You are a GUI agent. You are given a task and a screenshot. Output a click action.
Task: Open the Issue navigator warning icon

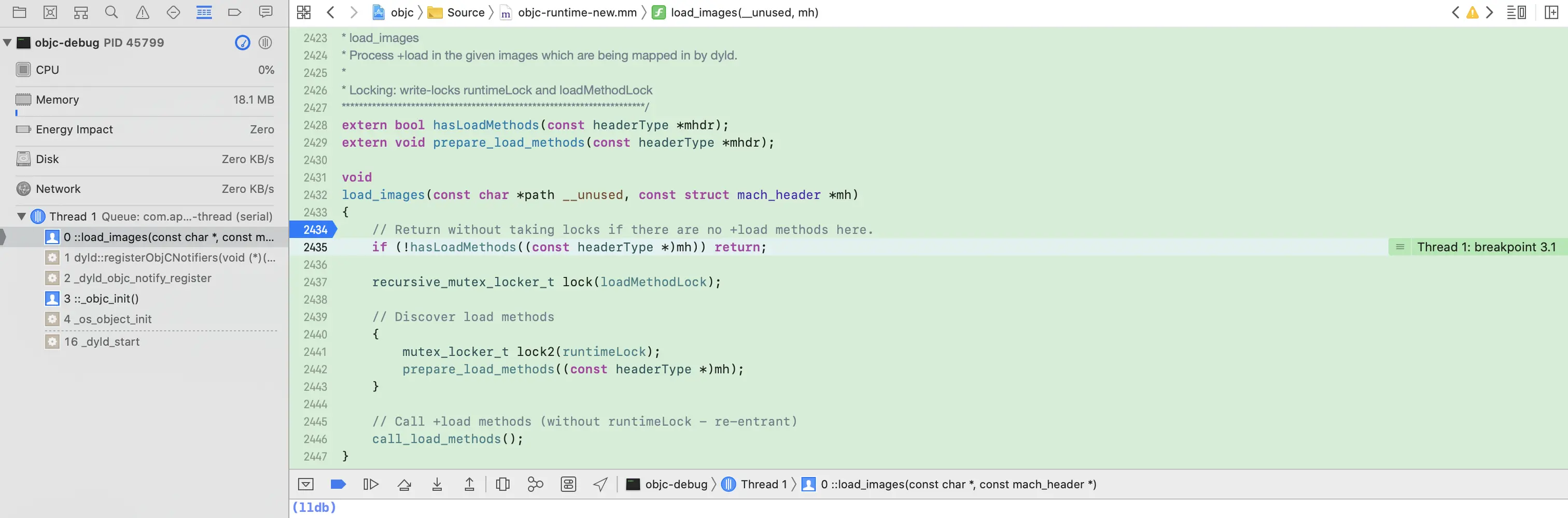coord(143,12)
